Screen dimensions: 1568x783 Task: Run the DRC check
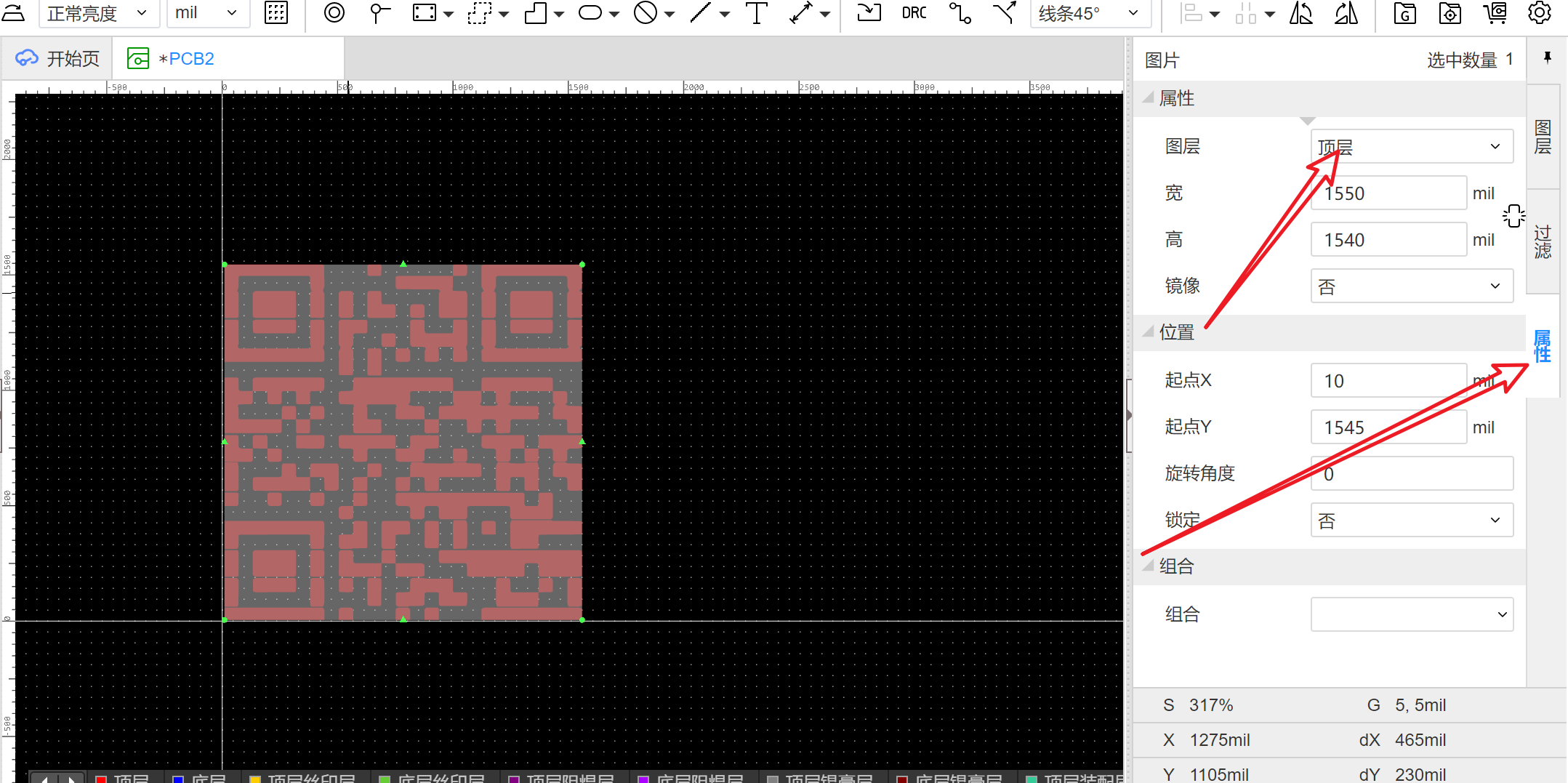point(914,13)
